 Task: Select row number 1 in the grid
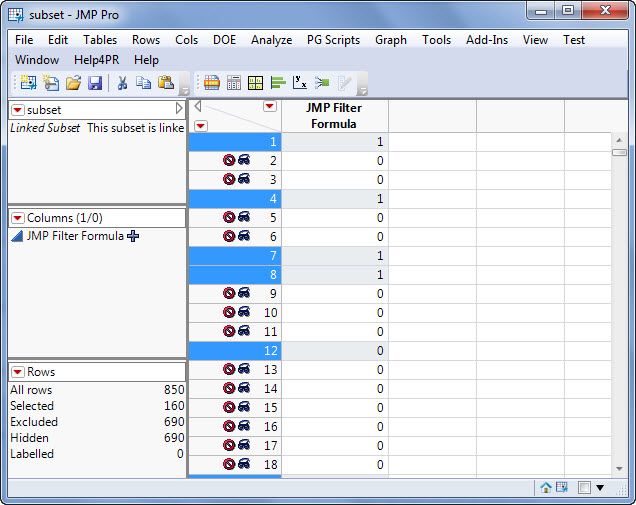point(235,142)
